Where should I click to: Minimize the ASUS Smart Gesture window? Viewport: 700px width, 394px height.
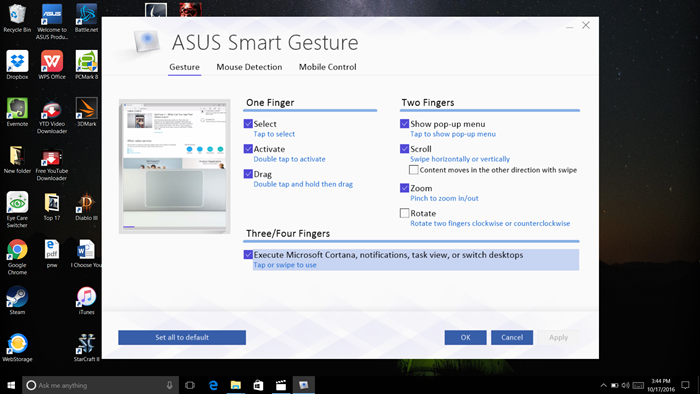point(569,26)
